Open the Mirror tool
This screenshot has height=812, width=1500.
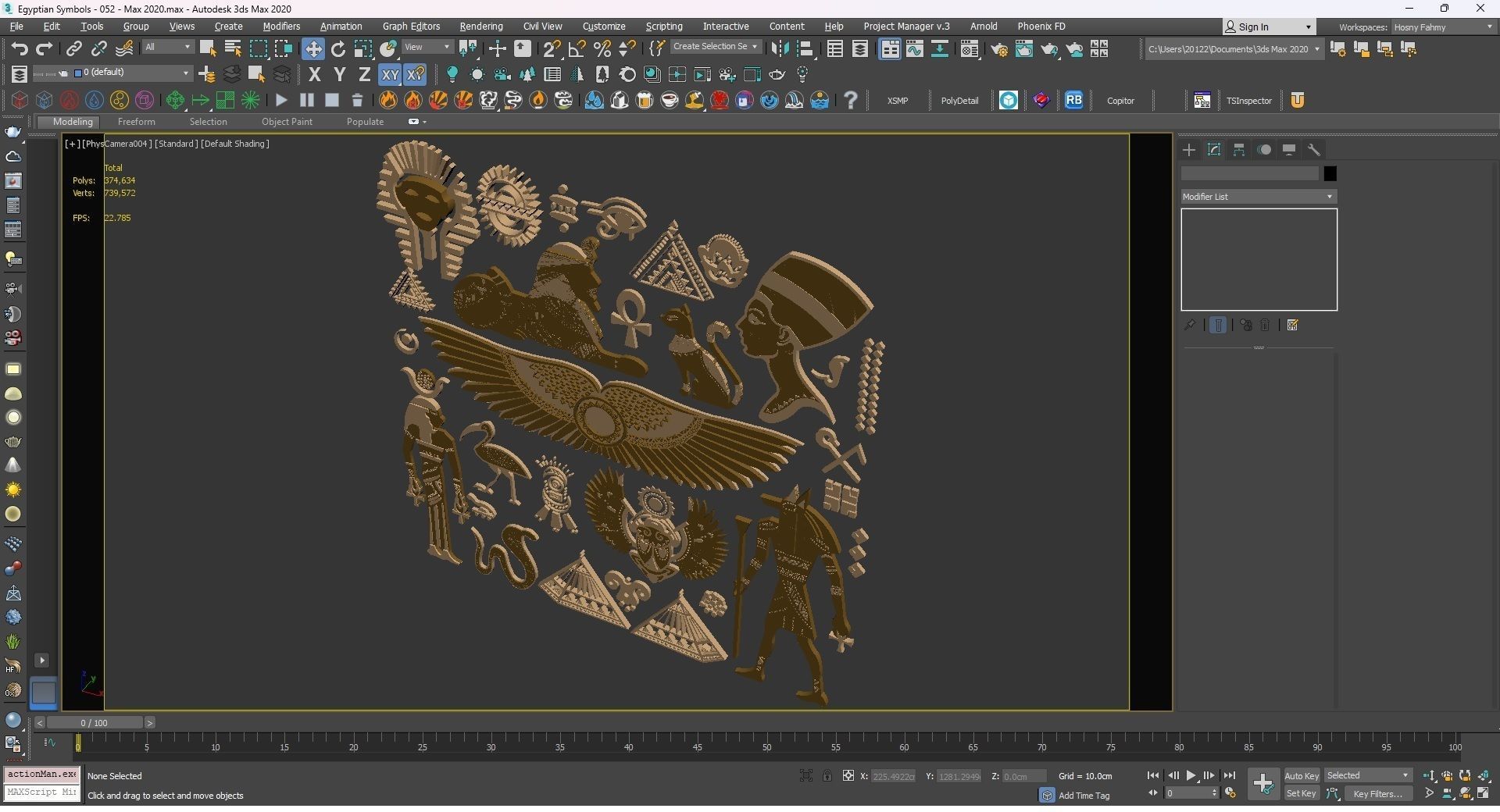click(x=780, y=48)
